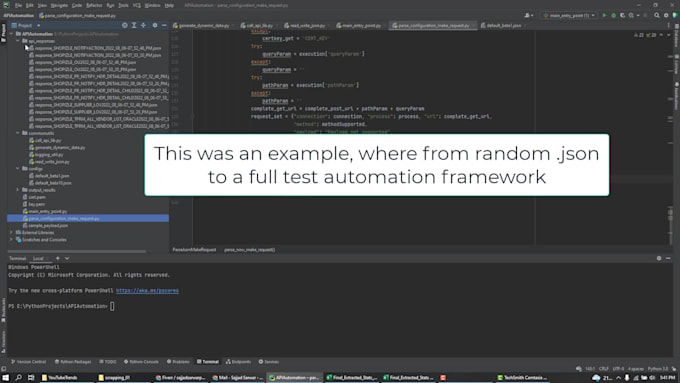Switch to generate_dynamic_data.py editor tab
680x383 pixels.
coord(203,26)
